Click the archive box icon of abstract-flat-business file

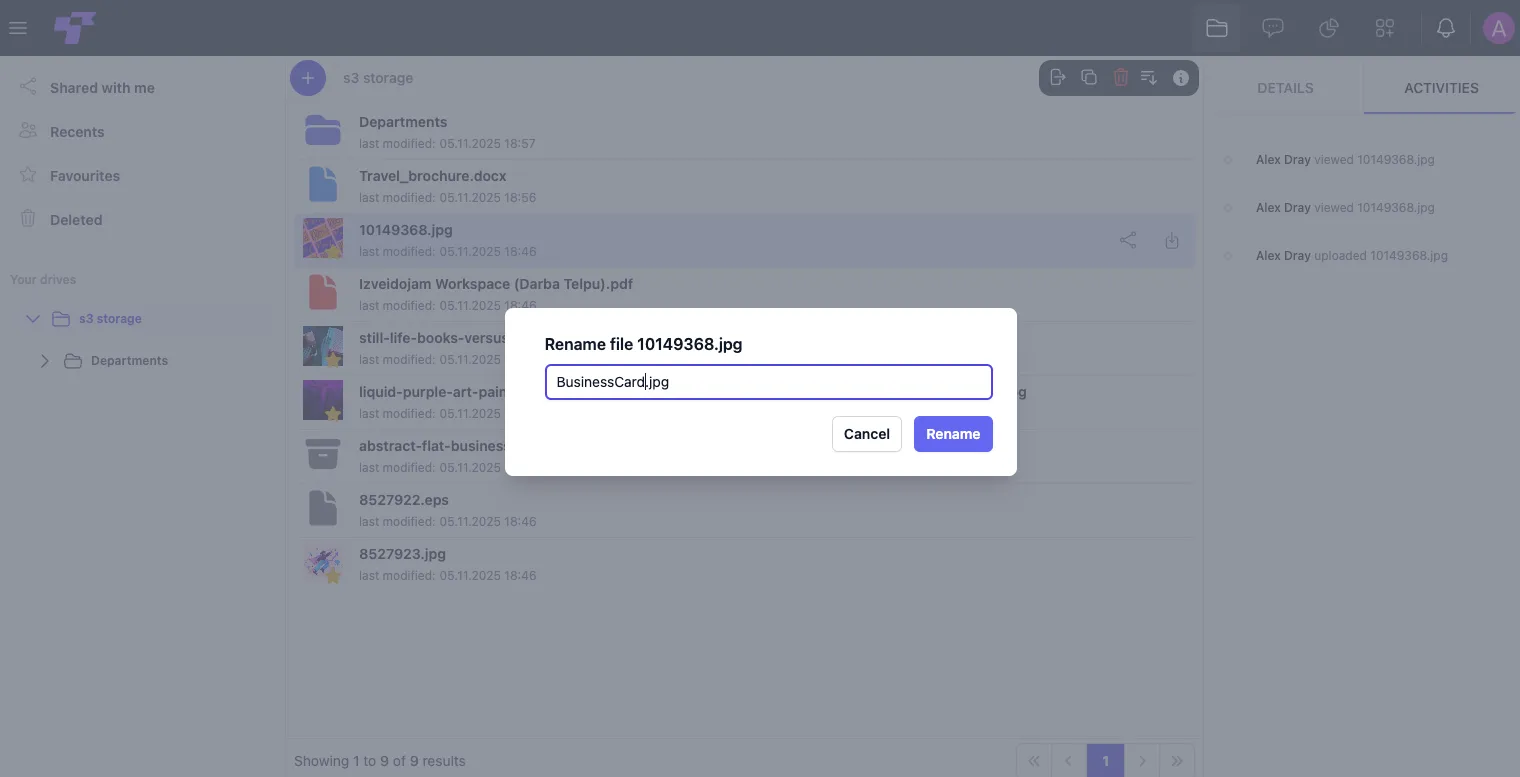pyautogui.click(x=323, y=453)
